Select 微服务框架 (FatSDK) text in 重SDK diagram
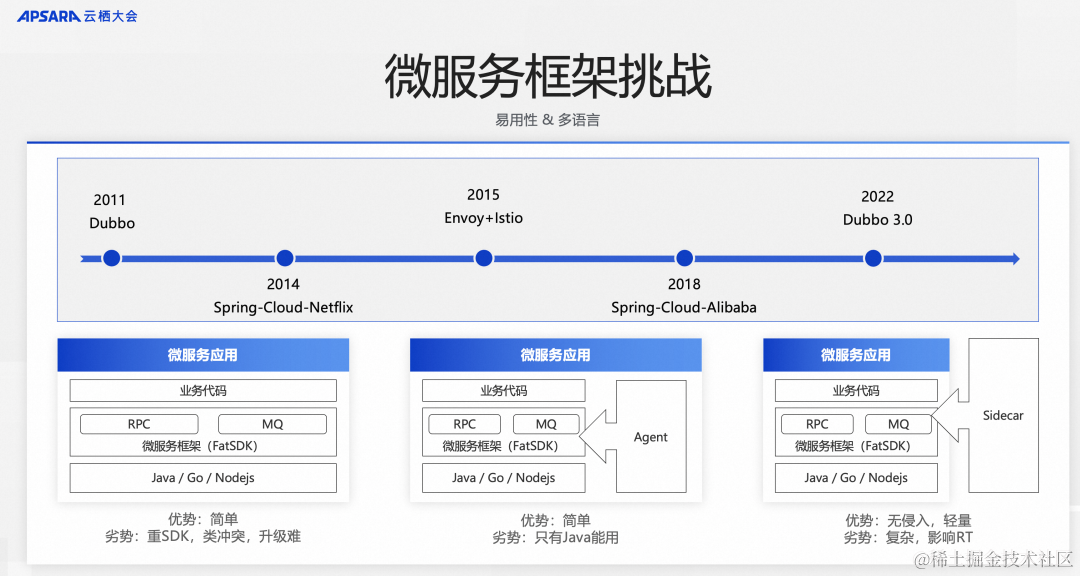This screenshot has height=576, width=1080. tap(200, 446)
